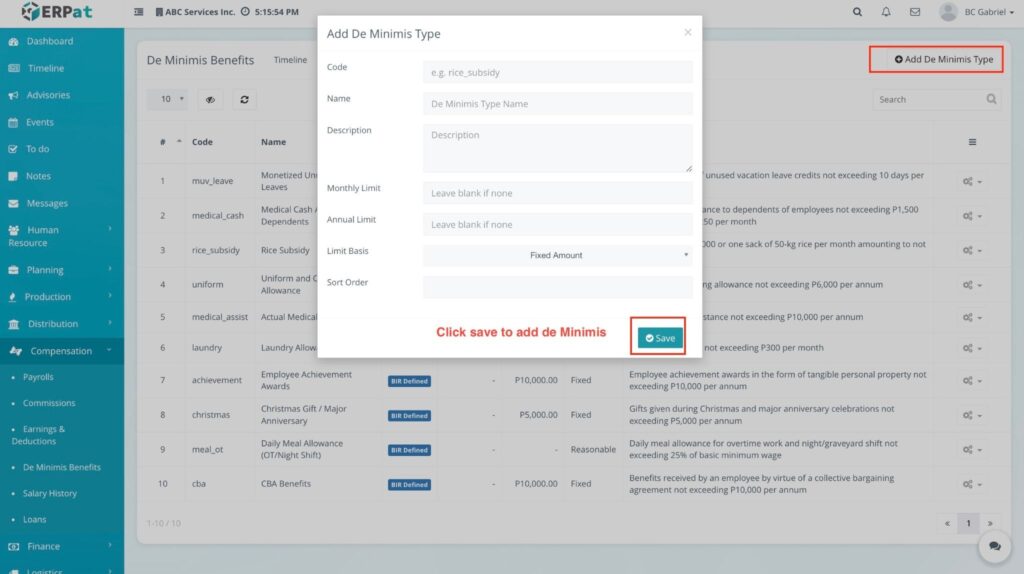Viewport: 1024px width, 574px height.
Task: Click into the Code input field
Action: point(557,72)
